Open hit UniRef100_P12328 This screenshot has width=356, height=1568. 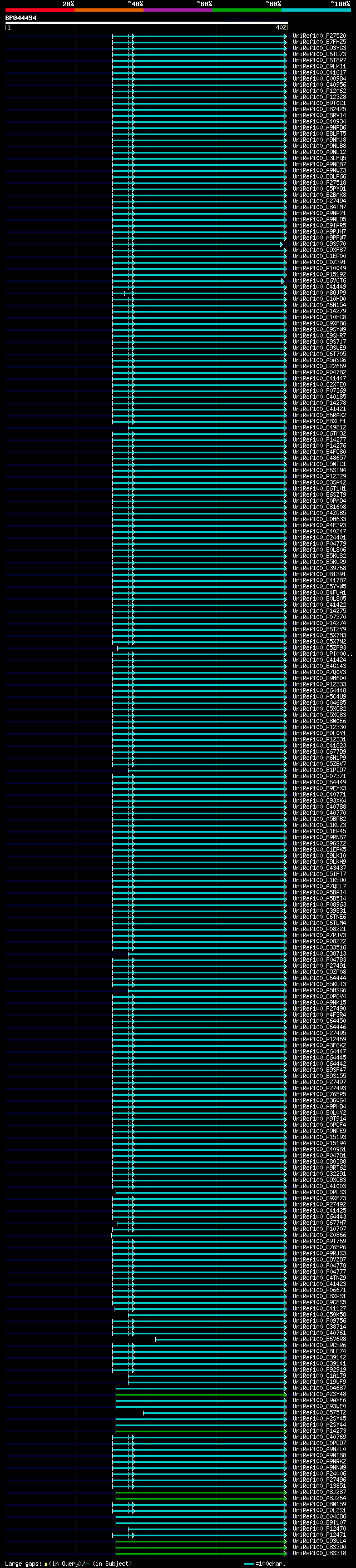319,97
